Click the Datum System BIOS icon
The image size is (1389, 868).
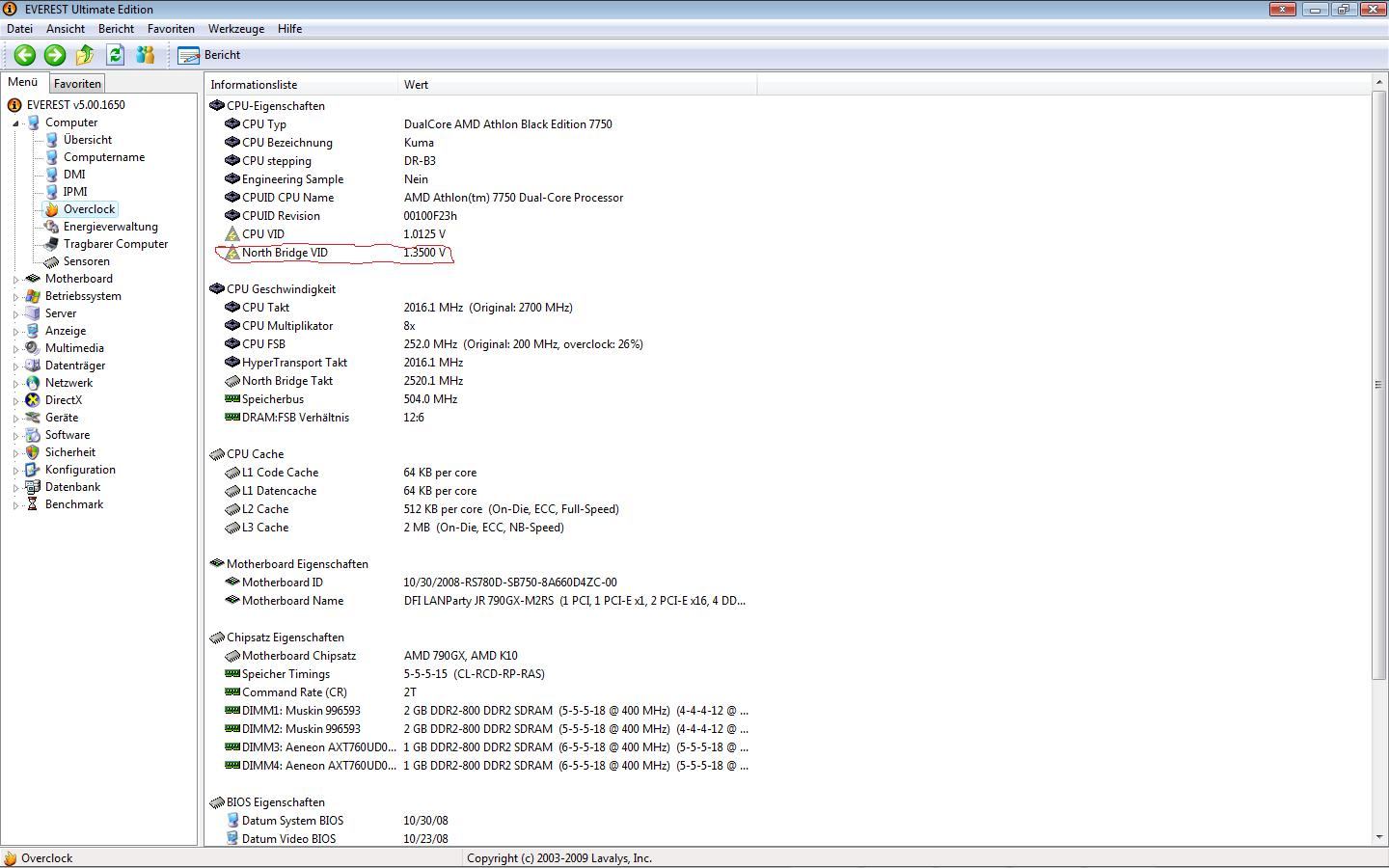(x=231, y=821)
